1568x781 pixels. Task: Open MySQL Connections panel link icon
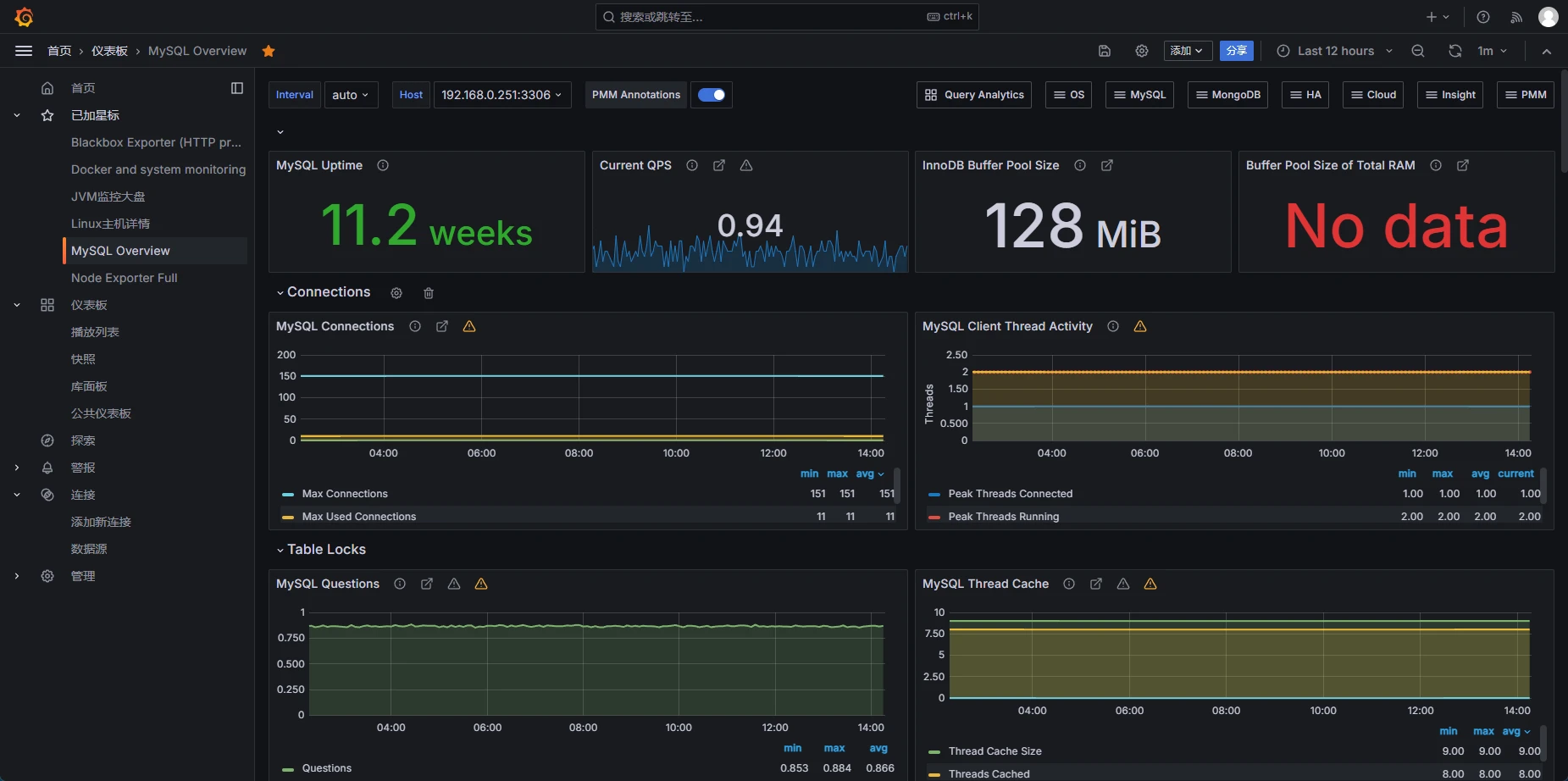tap(442, 326)
